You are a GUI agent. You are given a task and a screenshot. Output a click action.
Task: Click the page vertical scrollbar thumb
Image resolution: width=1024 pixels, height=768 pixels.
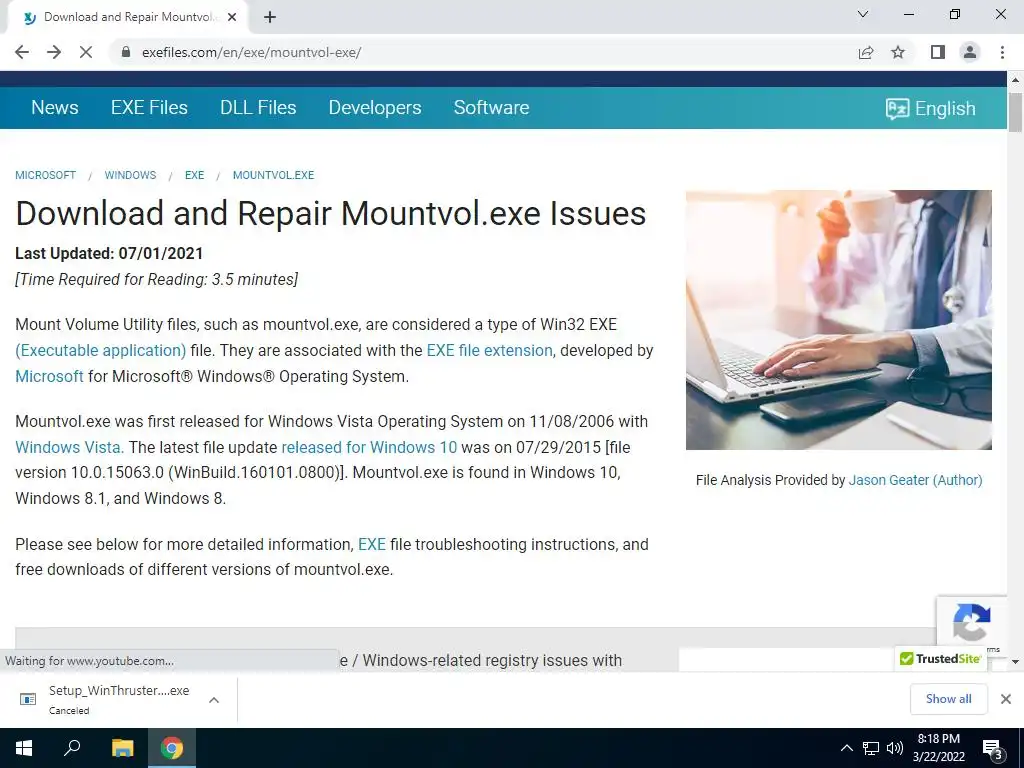pos(1015,112)
